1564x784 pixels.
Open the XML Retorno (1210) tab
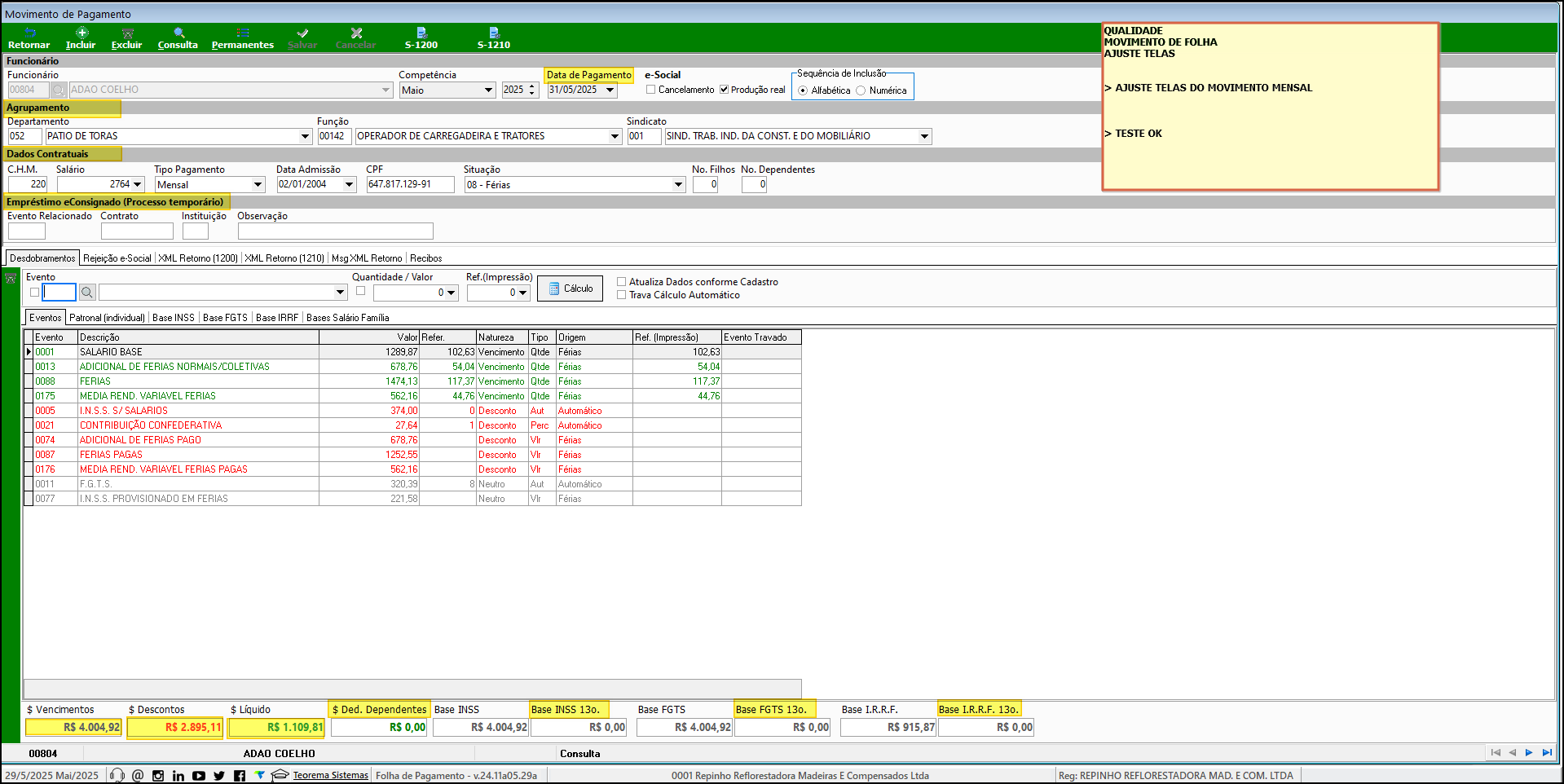284,258
